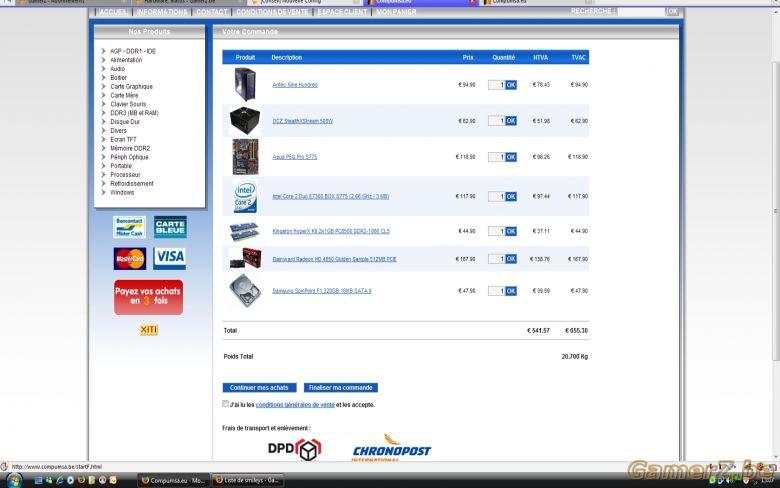Click the Payez vos achats en 3 fois banner
The height and width of the screenshot is (488, 780).
pos(148,297)
